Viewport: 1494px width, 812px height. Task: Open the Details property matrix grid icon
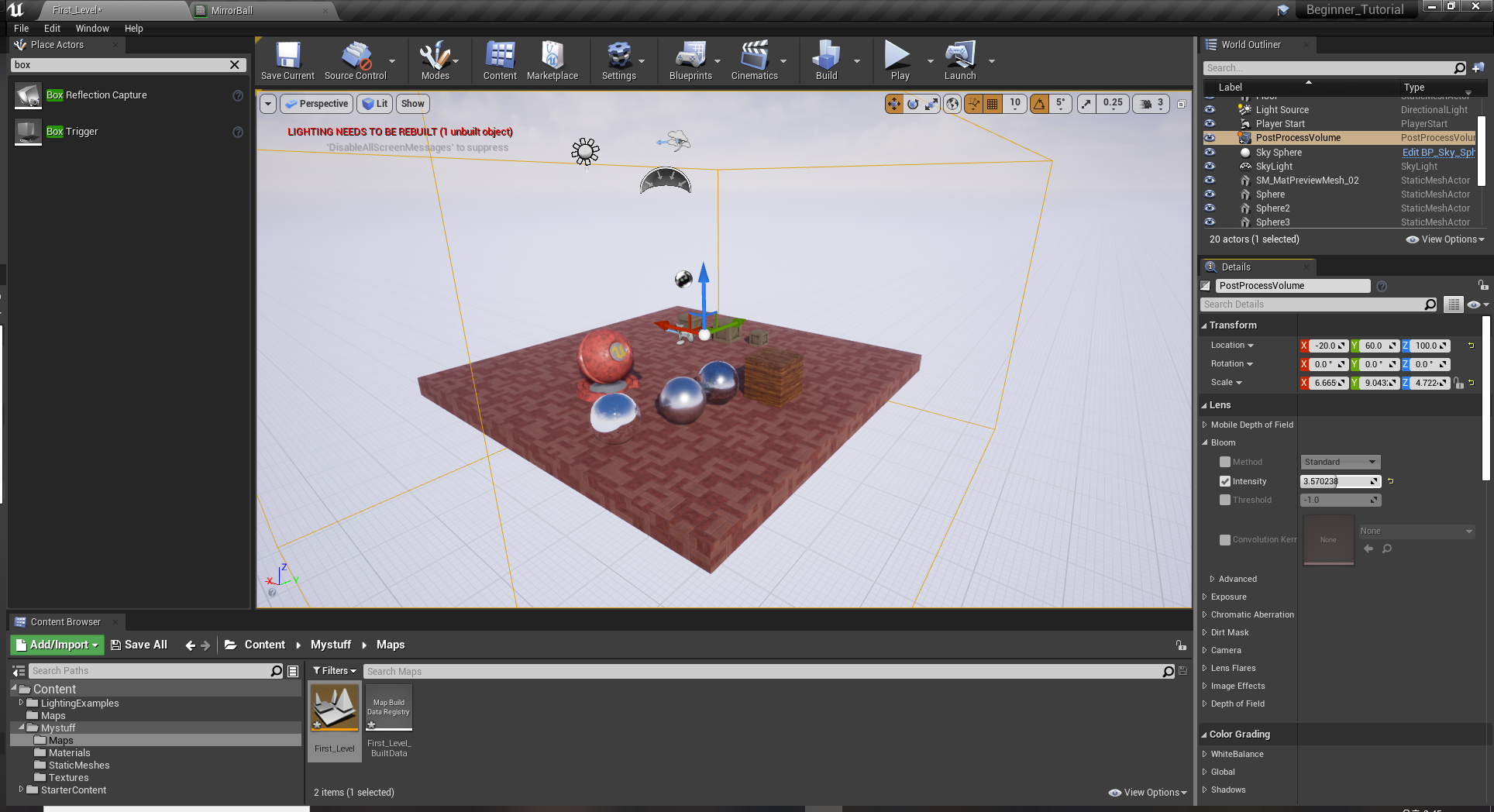point(1454,304)
